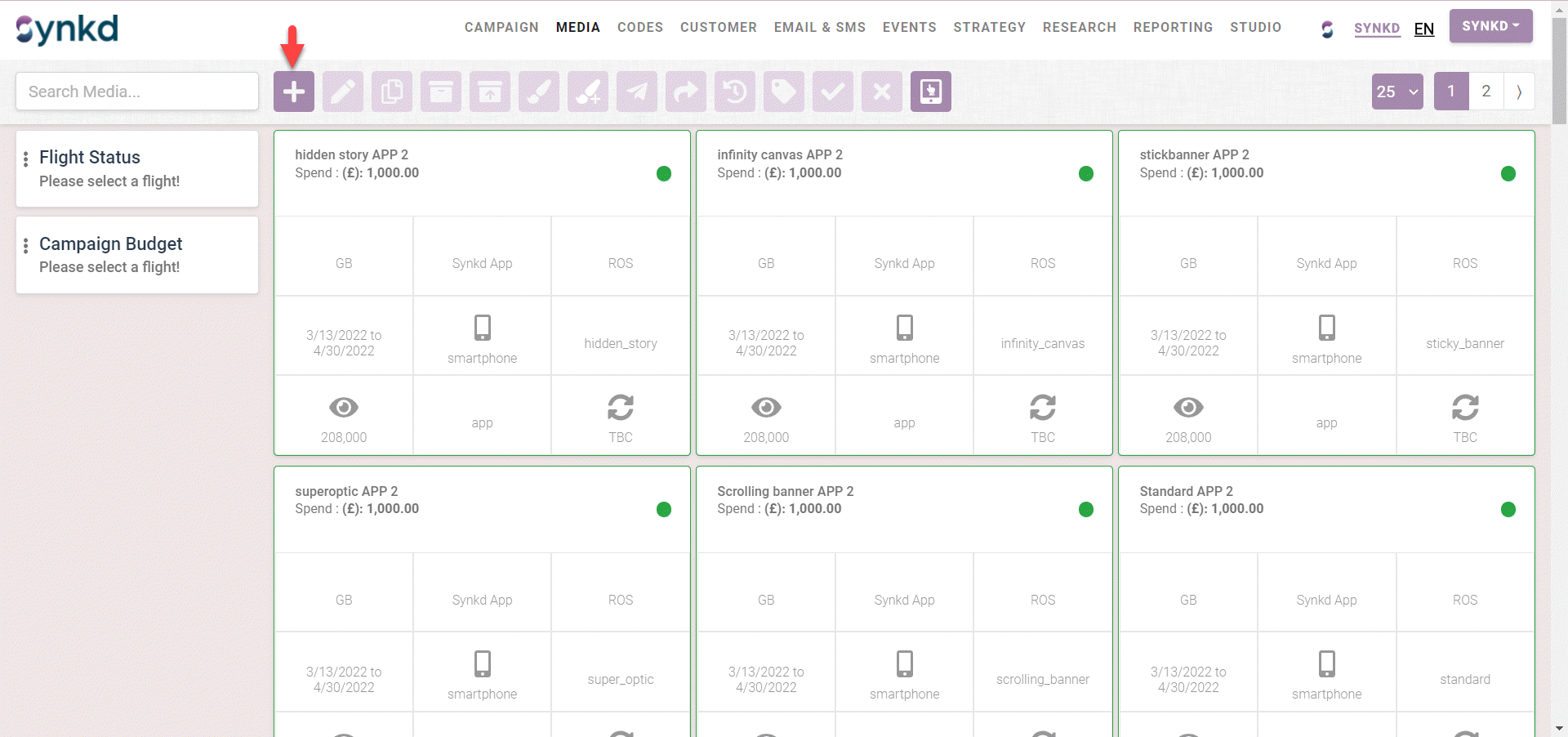Toggle green status dot on hidden story APP 2
The height and width of the screenshot is (737, 1568).
point(664,173)
